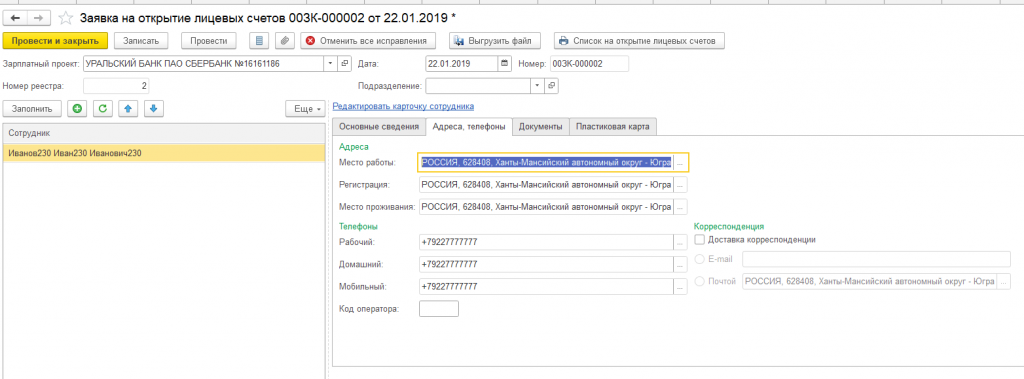Select the Почтой radio button
This screenshot has height=379, width=1024.
coord(700,282)
